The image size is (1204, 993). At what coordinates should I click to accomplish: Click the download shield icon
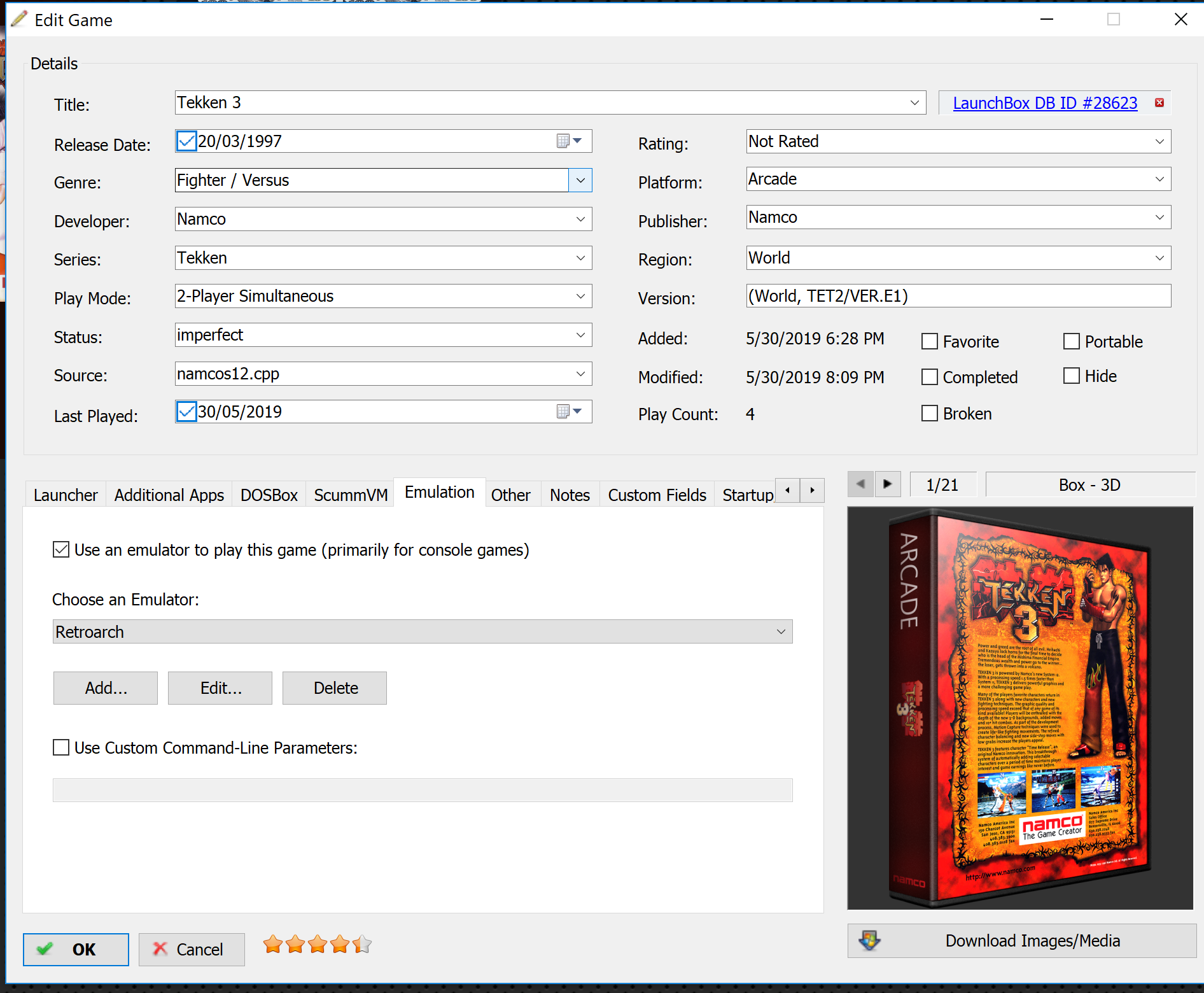click(x=869, y=940)
